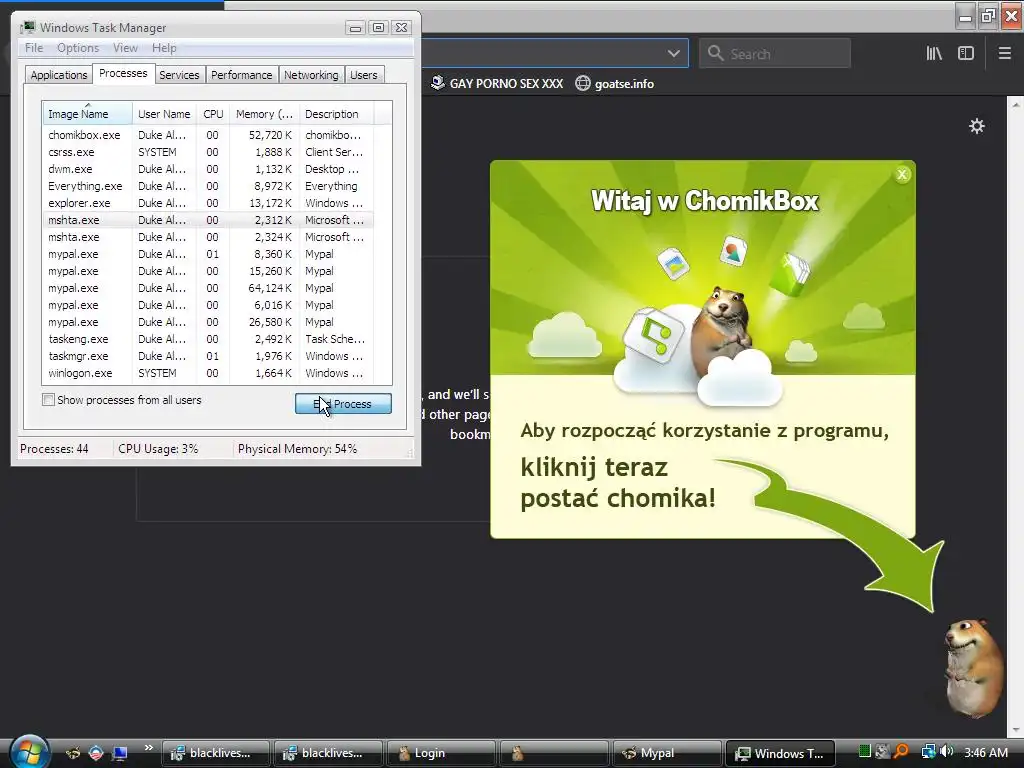Open network status tray icon

click(x=928, y=752)
